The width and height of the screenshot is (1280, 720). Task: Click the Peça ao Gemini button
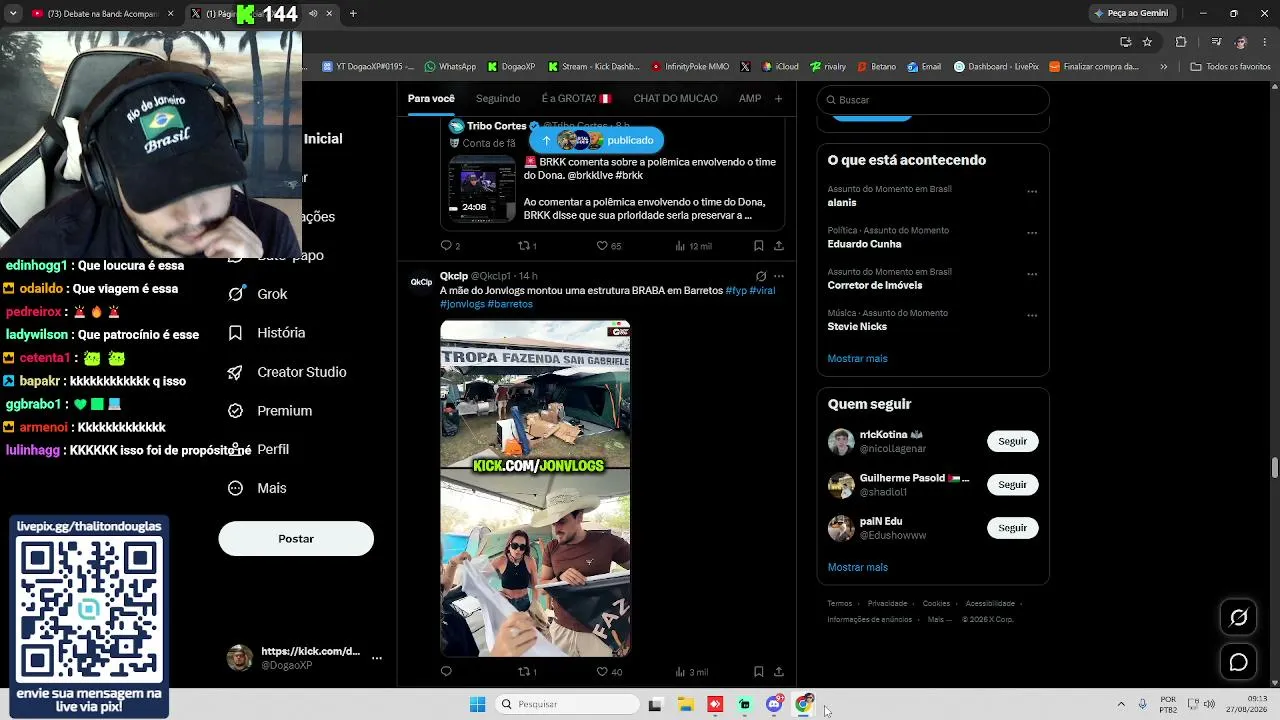(x=1131, y=13)
